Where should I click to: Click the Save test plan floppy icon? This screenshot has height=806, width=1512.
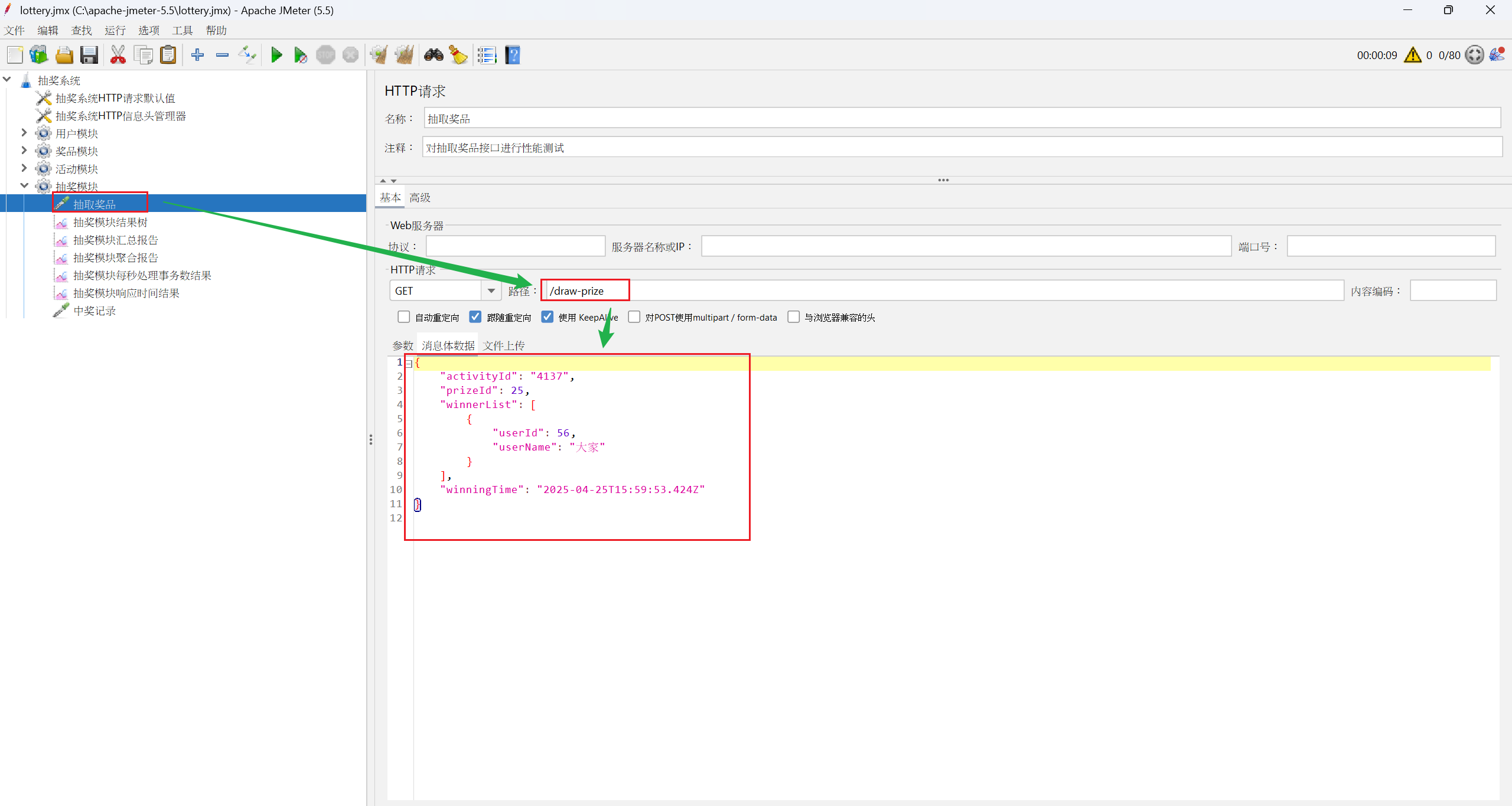coord(89,56)
